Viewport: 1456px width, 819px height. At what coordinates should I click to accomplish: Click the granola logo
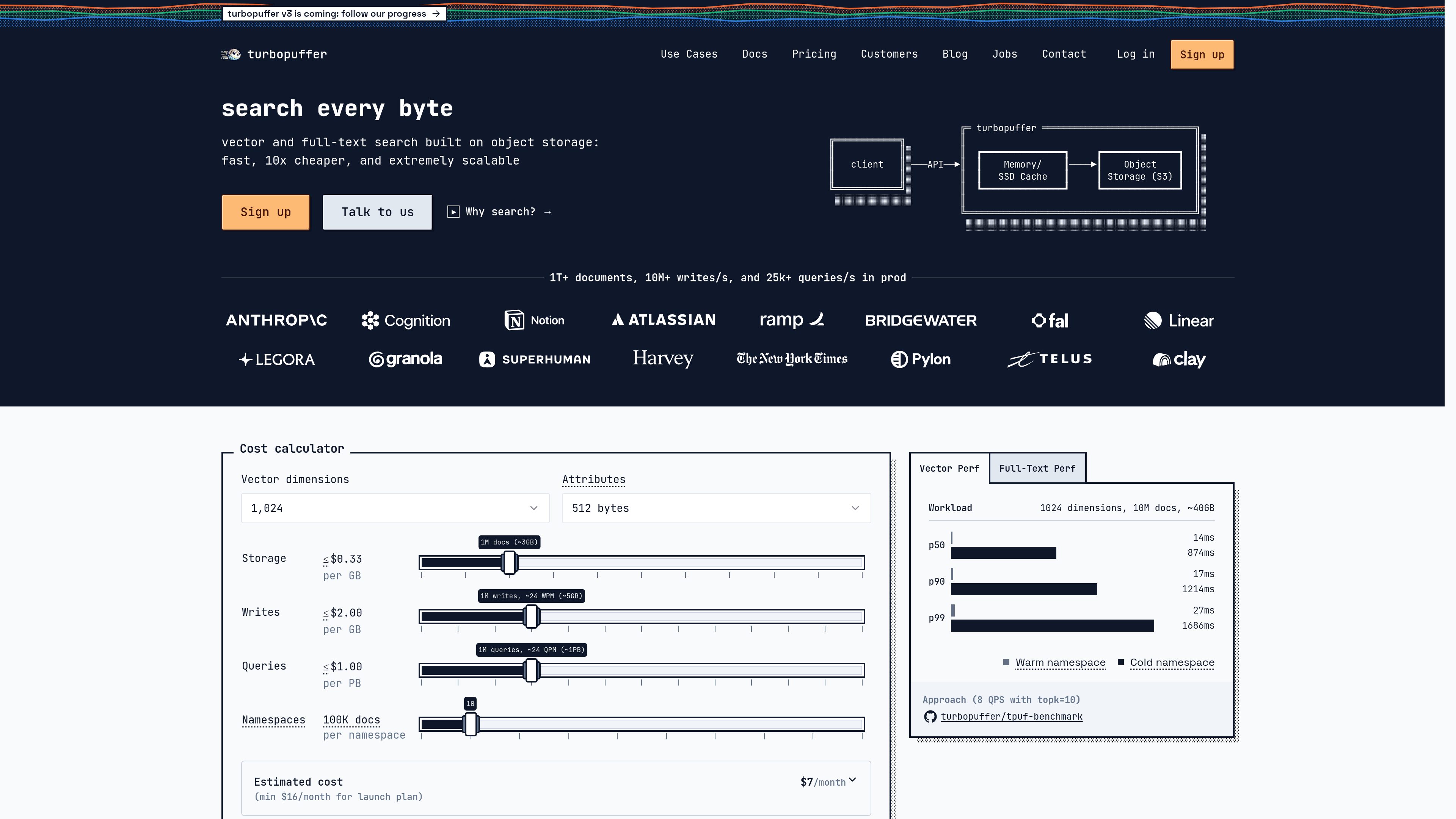click(x=406, y=359)
